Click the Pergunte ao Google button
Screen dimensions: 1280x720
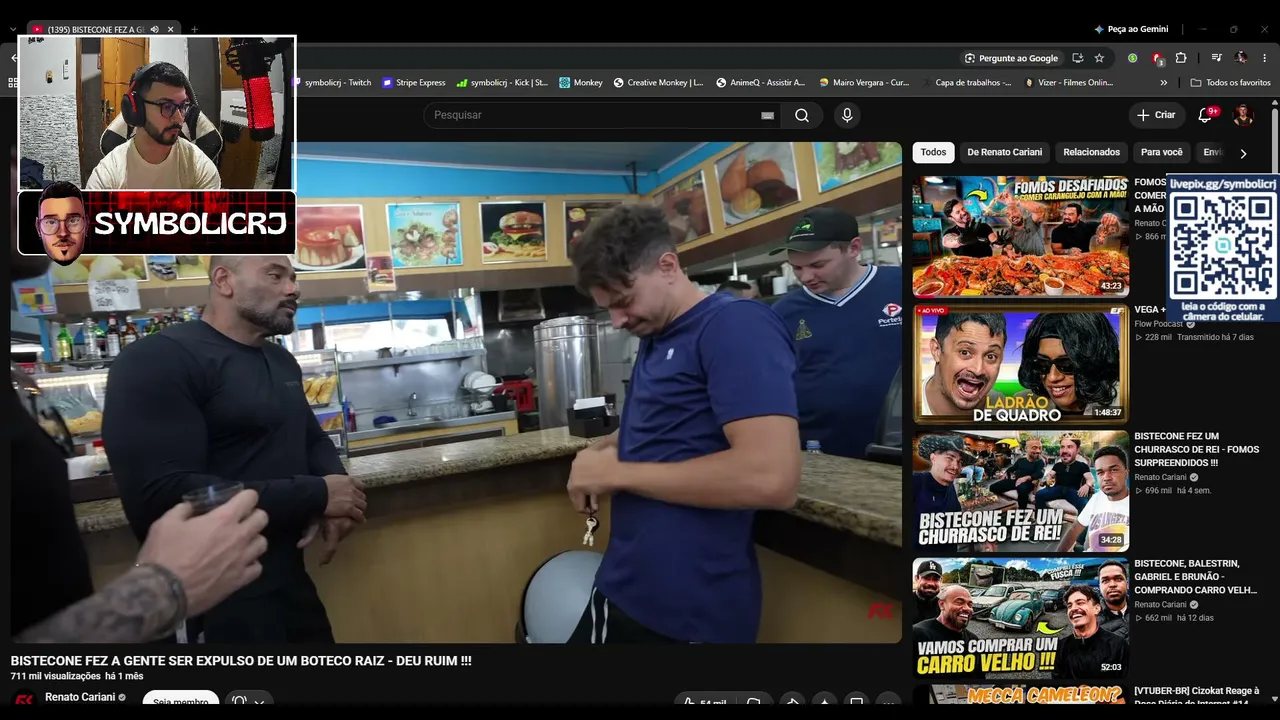(x=1010, y=58)
